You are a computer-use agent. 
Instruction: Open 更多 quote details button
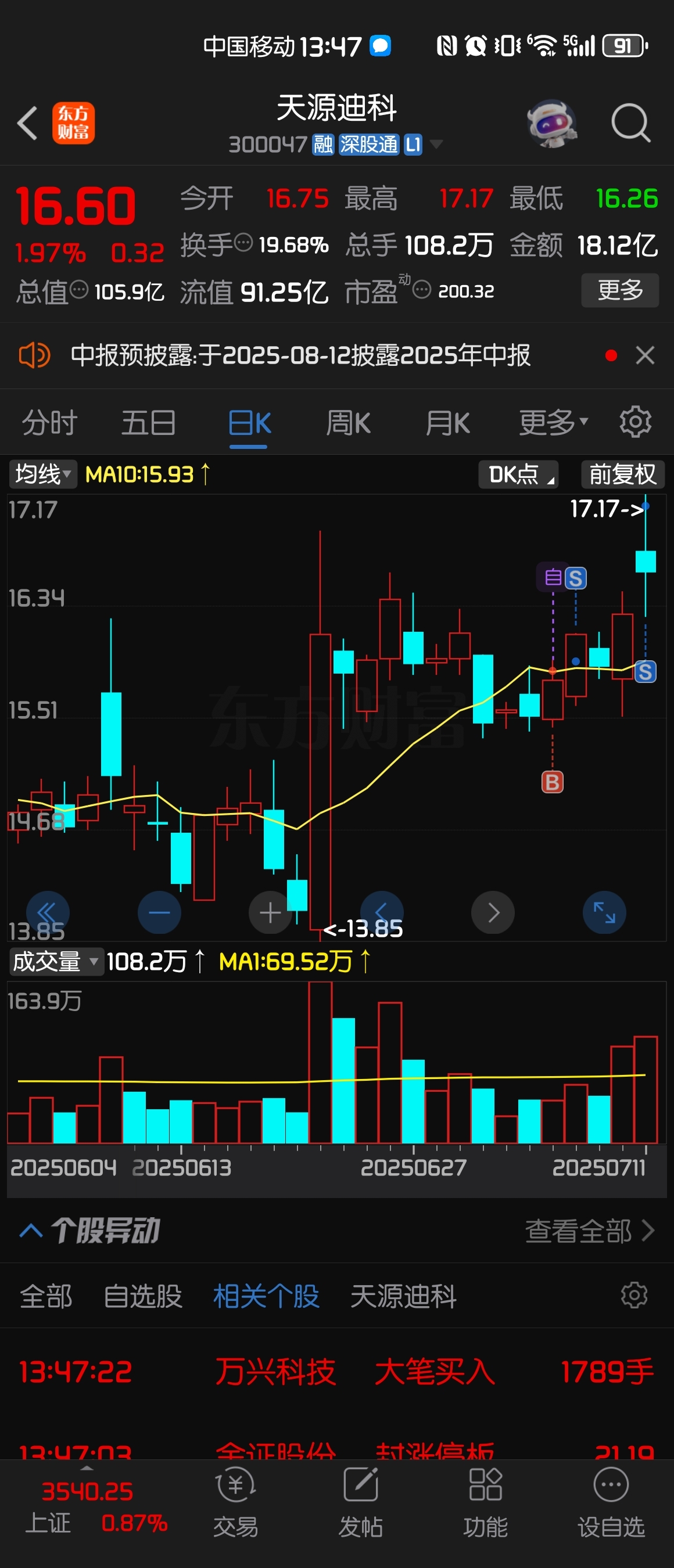[x=620, y=290]
